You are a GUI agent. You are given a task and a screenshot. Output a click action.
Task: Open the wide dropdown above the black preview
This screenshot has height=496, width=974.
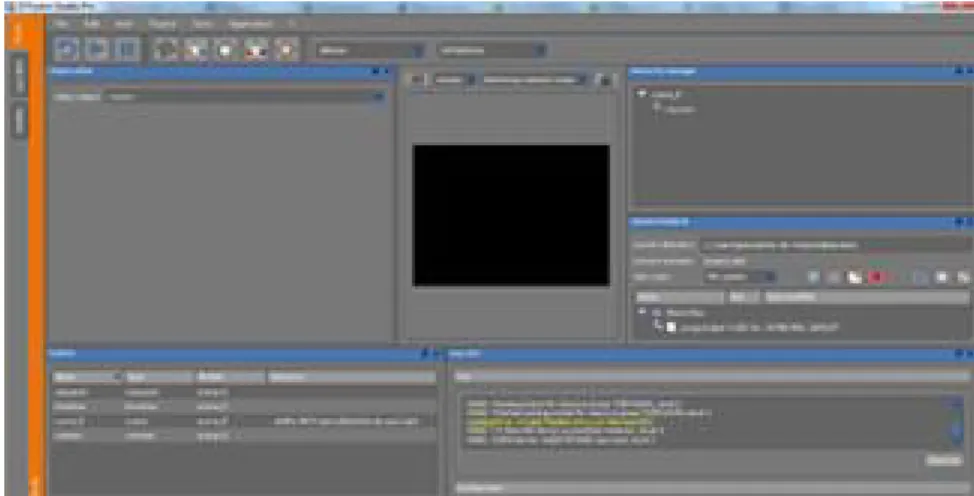534,80
